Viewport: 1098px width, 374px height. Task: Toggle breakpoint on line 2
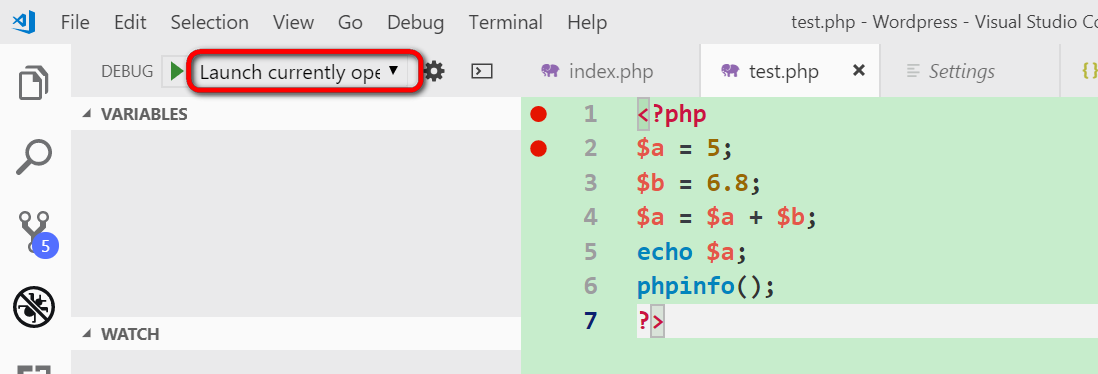pos(538,148)
